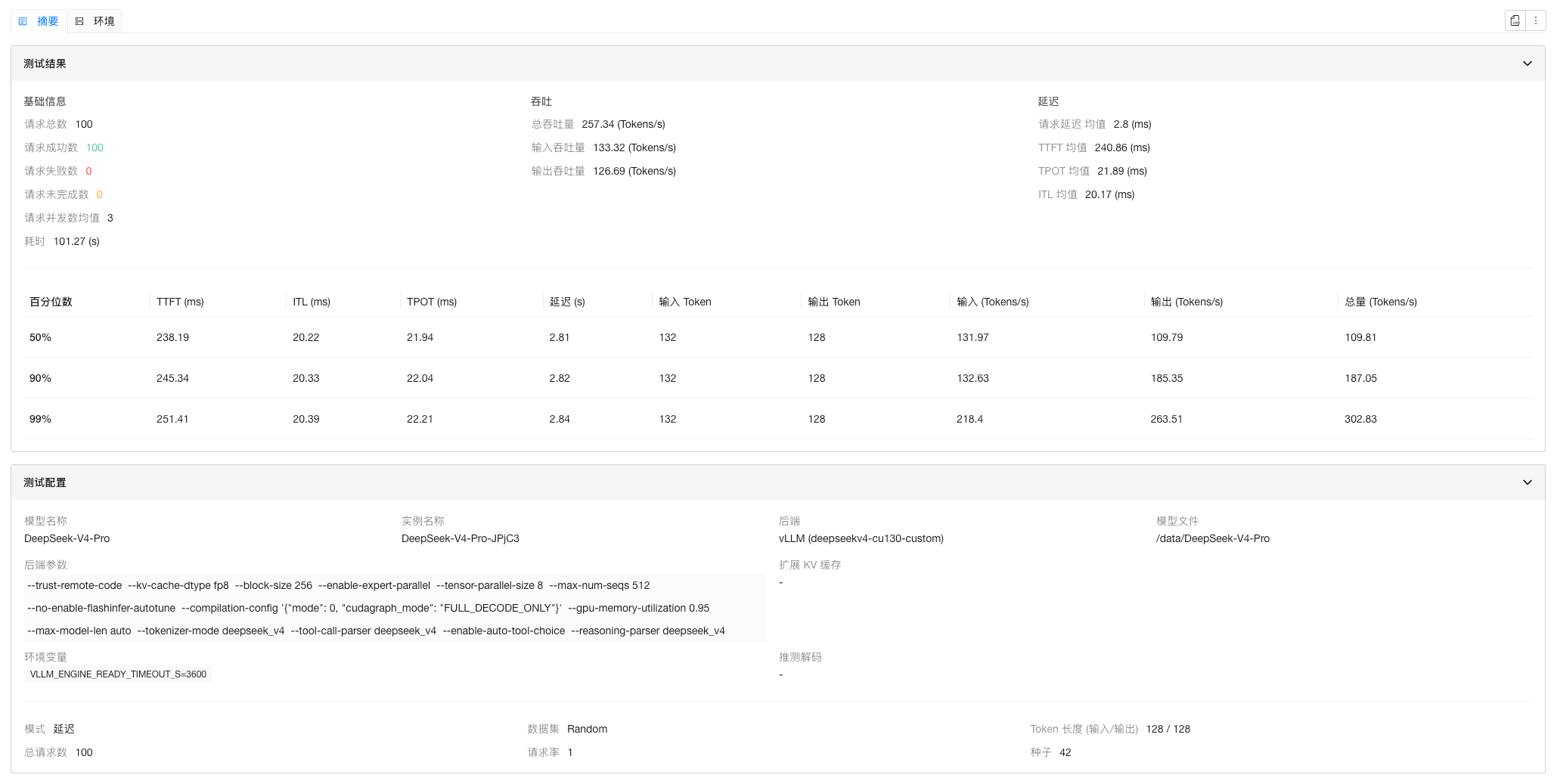The width and height of the screenshot is (1554, 784).
Task: Switch to the 摘要 tab
Action: click(39, 21)
